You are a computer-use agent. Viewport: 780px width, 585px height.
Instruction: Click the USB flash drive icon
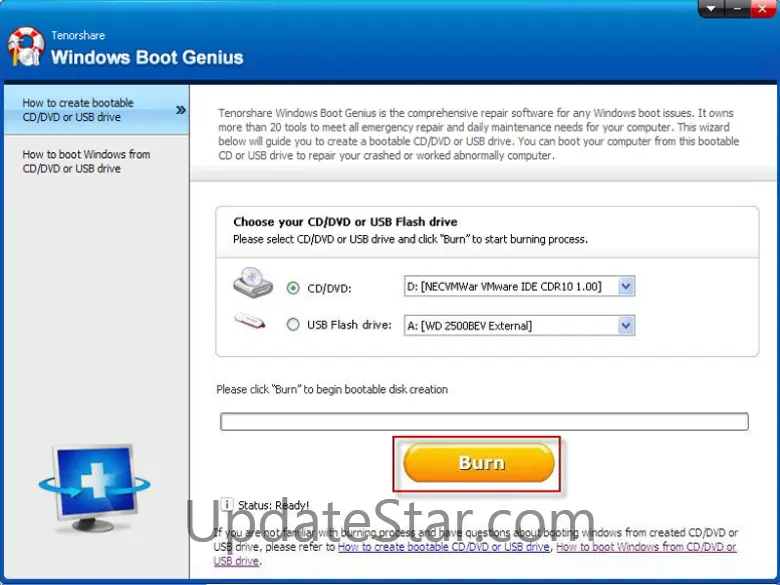coord(250,321)
